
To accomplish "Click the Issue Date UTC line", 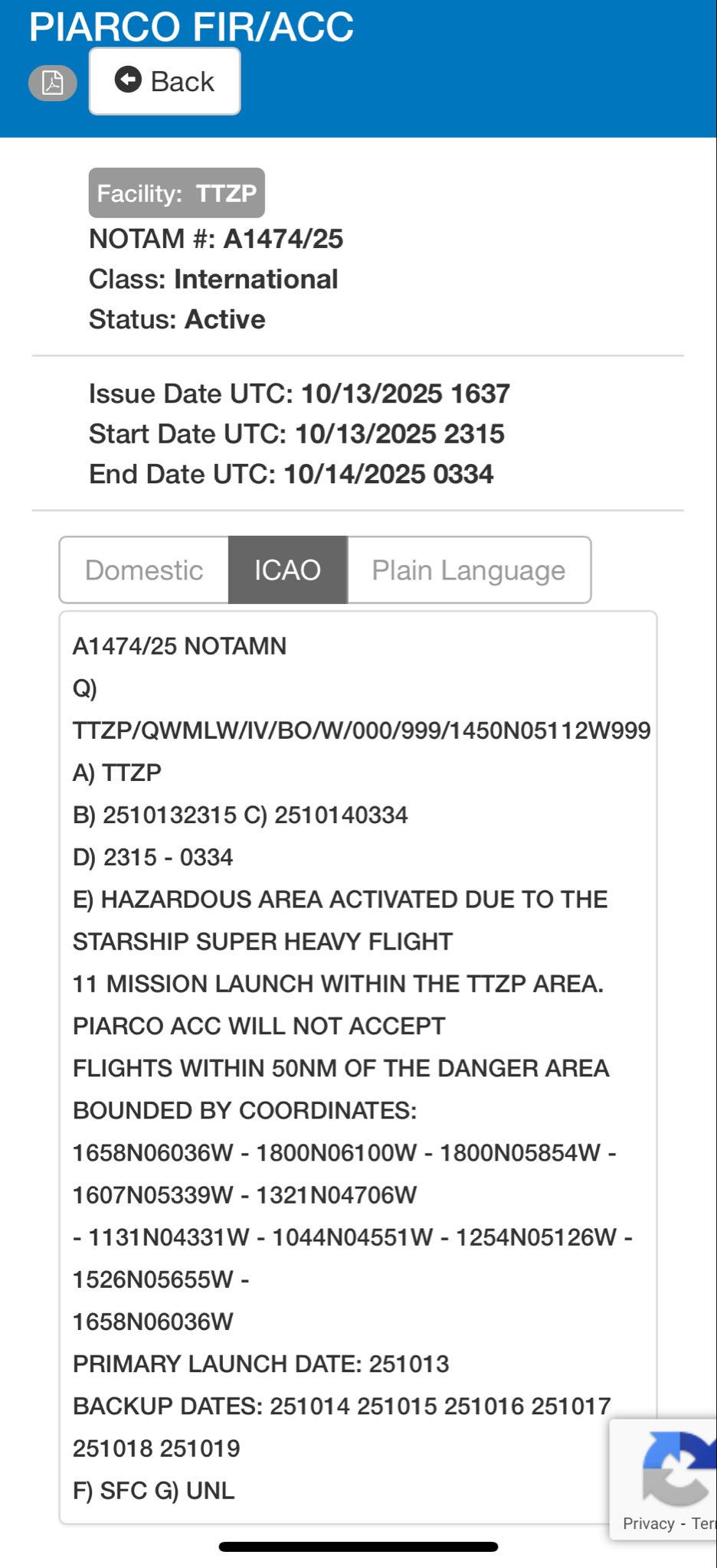I will click(299, 394).
